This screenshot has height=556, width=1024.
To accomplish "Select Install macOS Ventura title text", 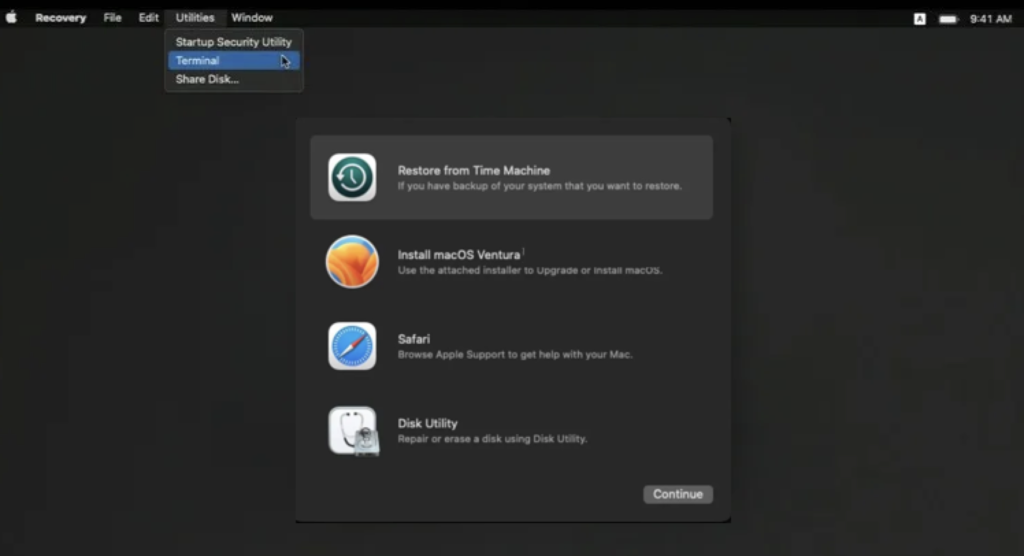I will point(459,255).
